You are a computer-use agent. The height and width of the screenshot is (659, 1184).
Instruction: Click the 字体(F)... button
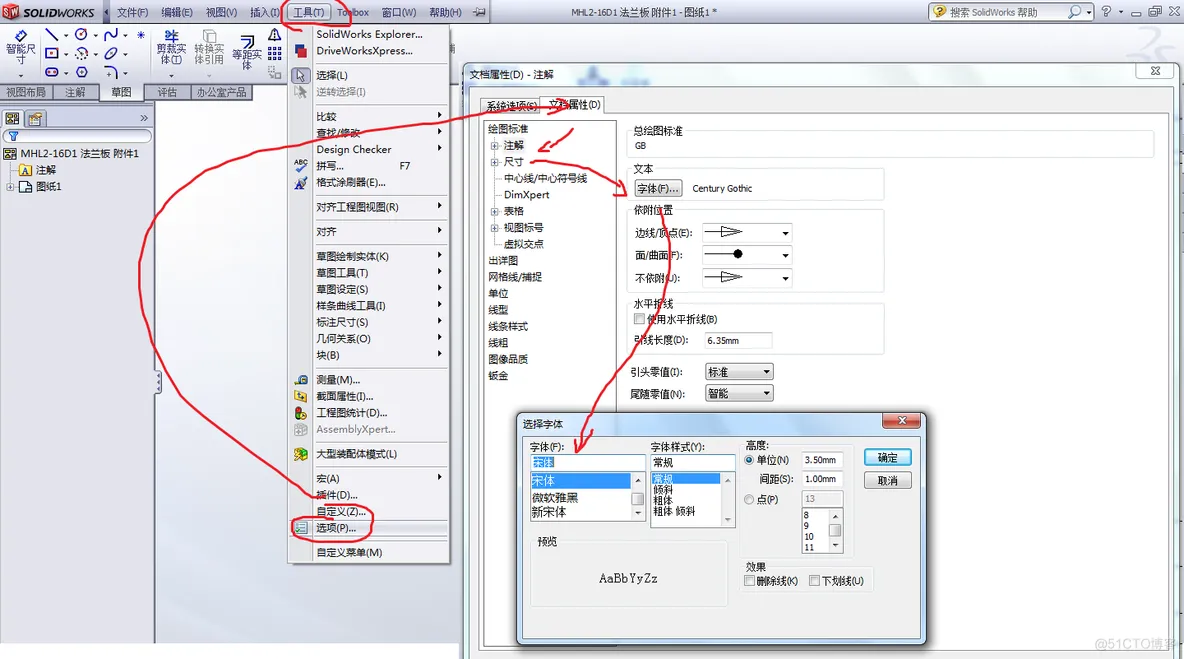coord(658,189)
